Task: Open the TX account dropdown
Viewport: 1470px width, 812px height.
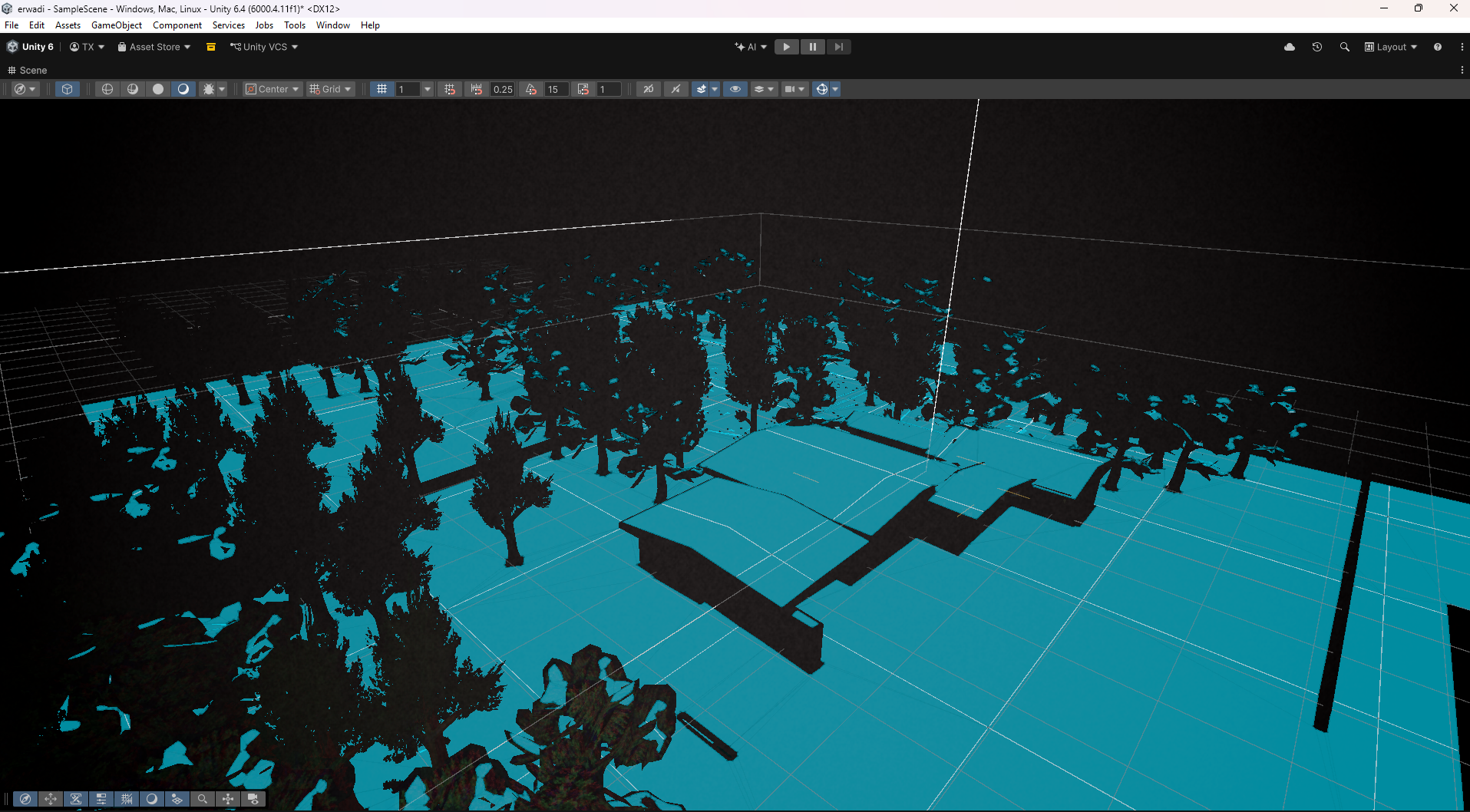Action: tap(87, 47)
